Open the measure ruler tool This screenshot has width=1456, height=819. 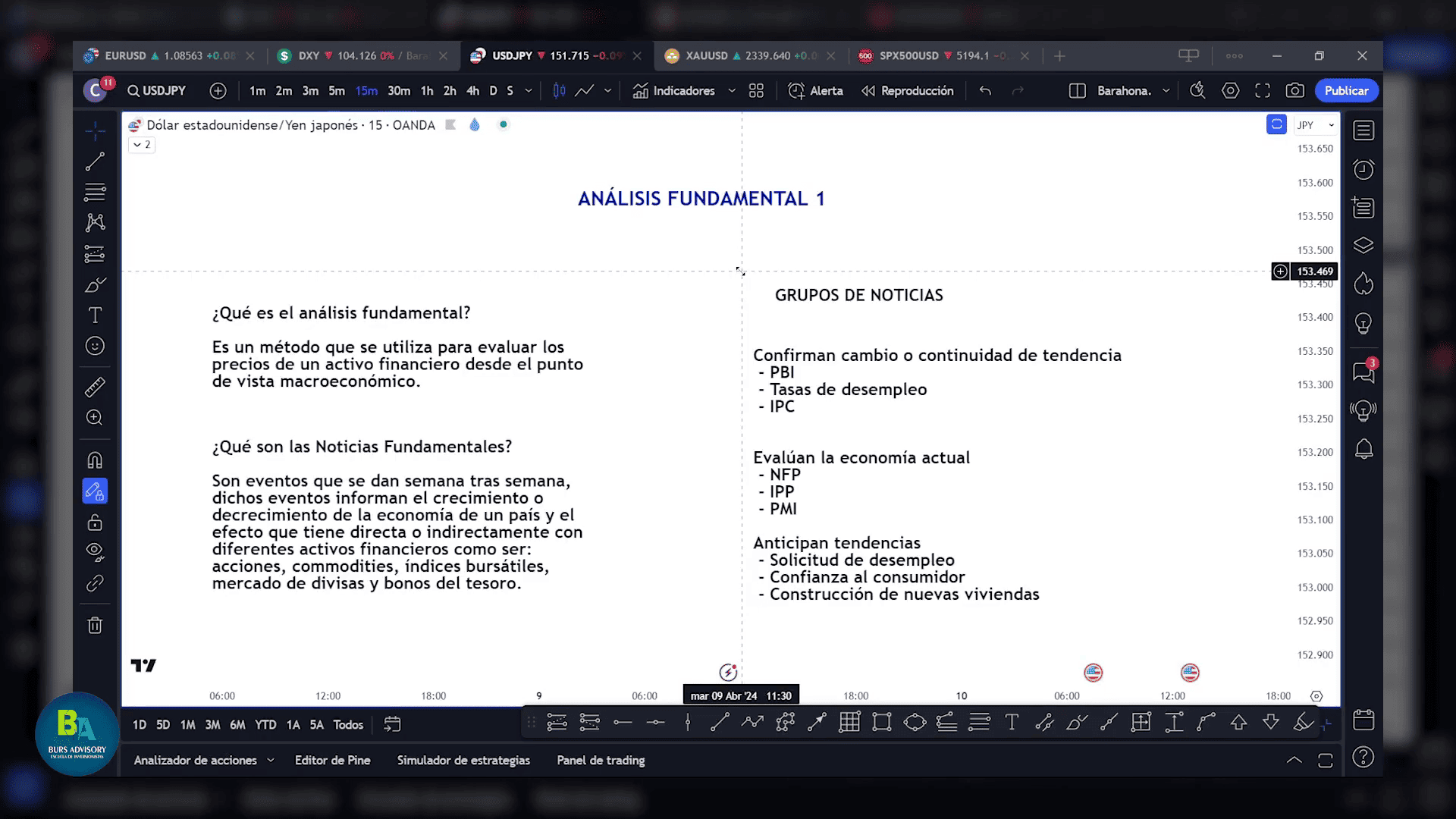pos(95,388)
